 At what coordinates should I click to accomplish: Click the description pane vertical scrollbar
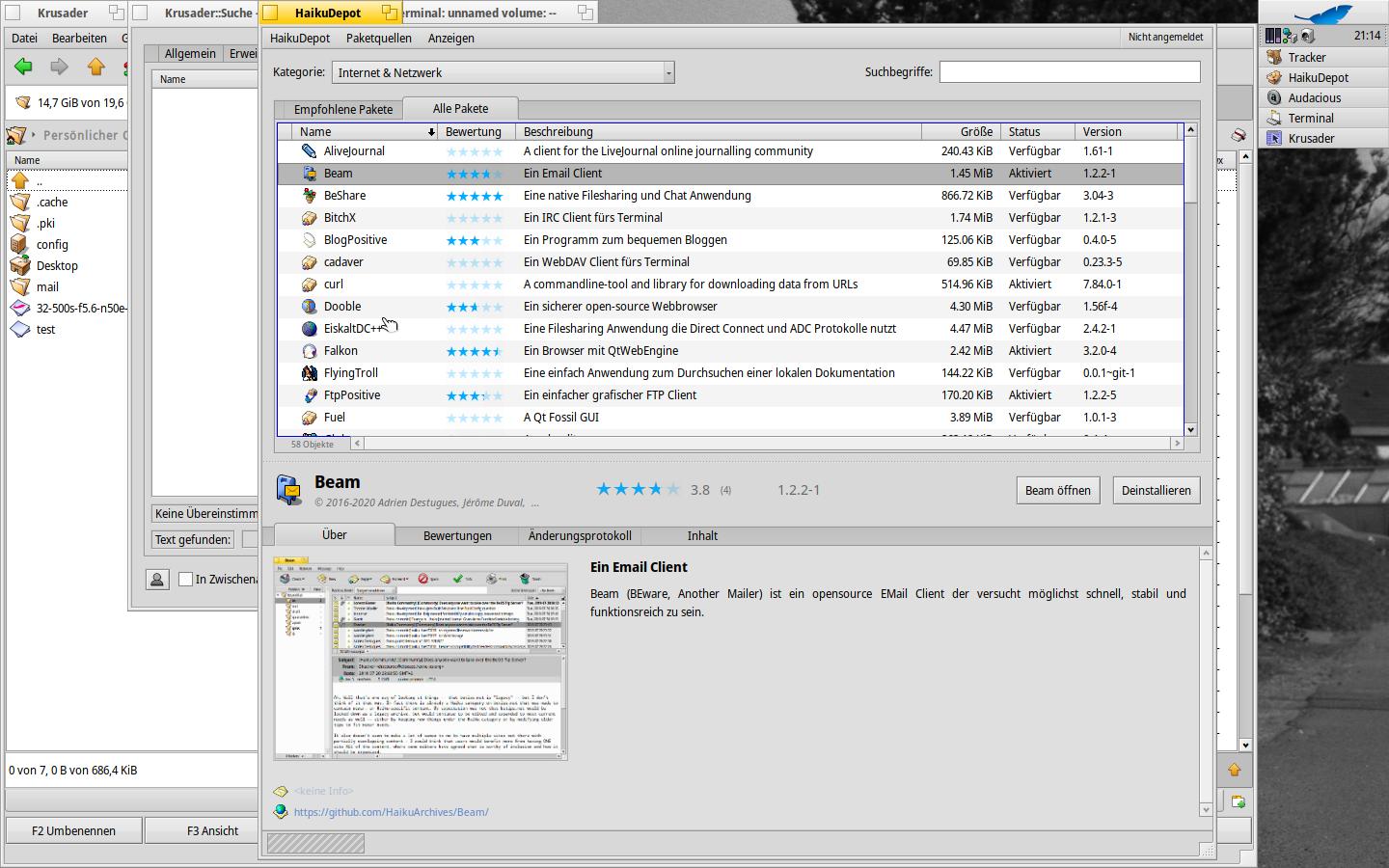pos(1206,681)
